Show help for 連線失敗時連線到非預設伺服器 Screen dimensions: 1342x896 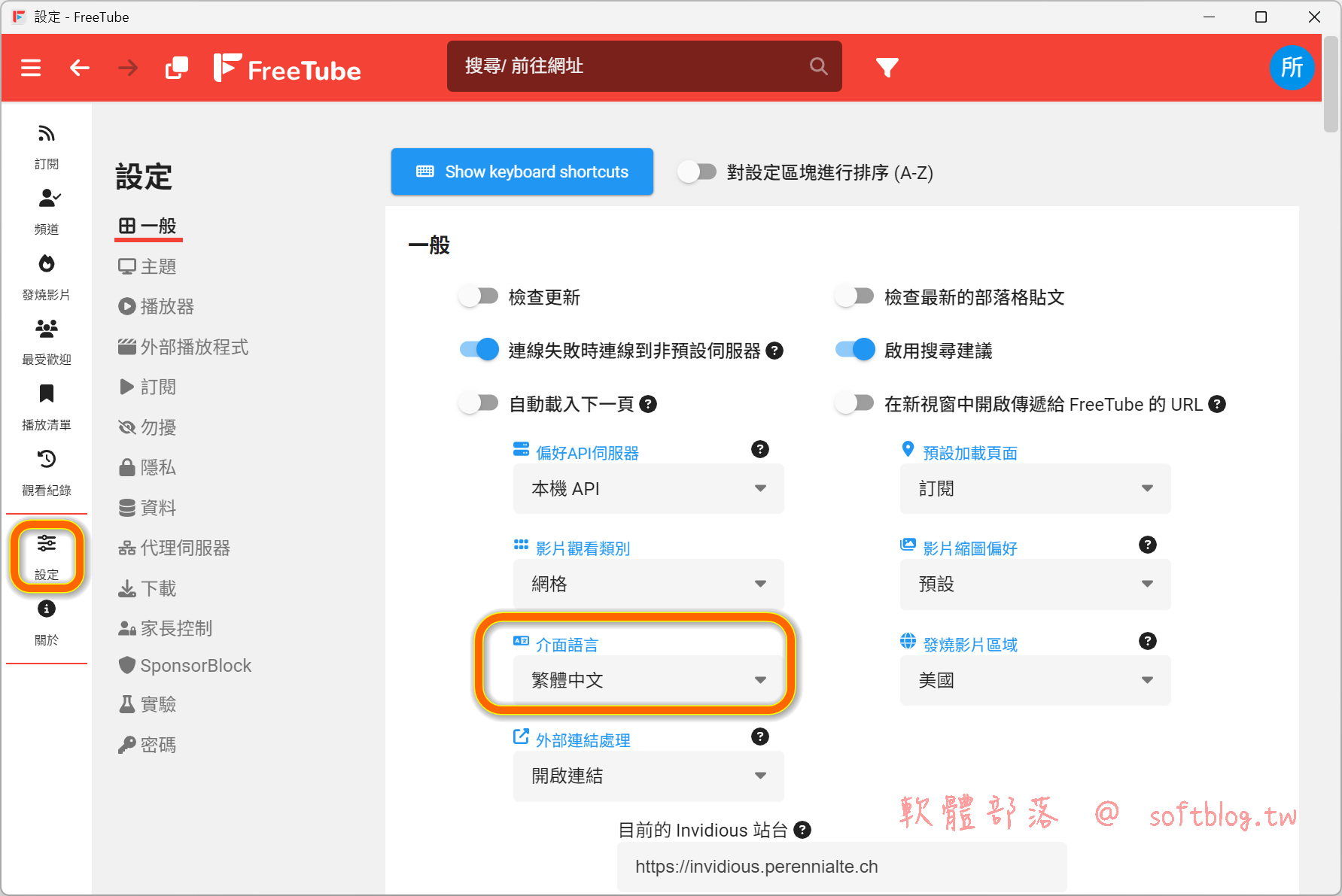774,351
